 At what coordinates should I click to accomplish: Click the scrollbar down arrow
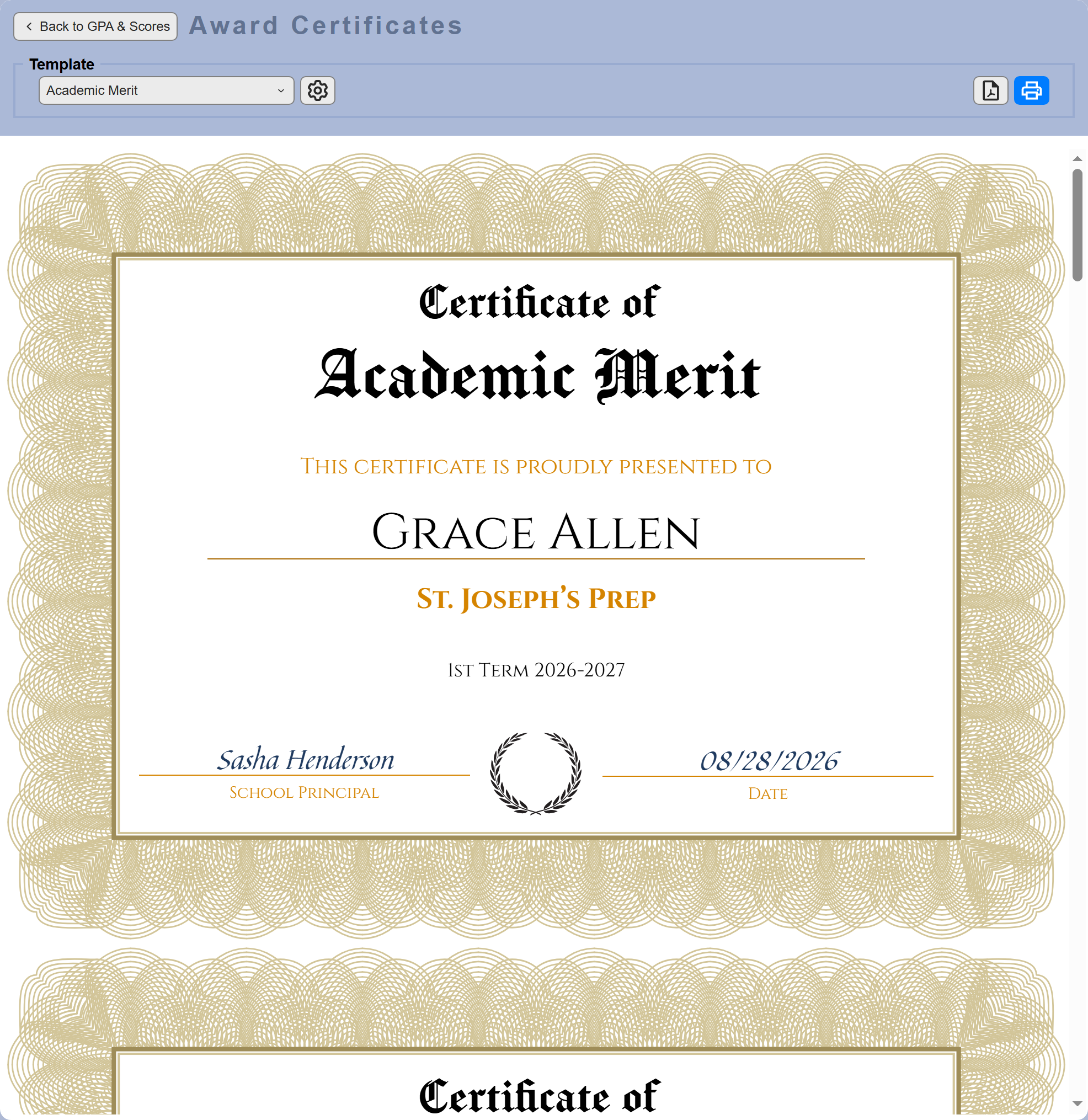[1077, 1104]
